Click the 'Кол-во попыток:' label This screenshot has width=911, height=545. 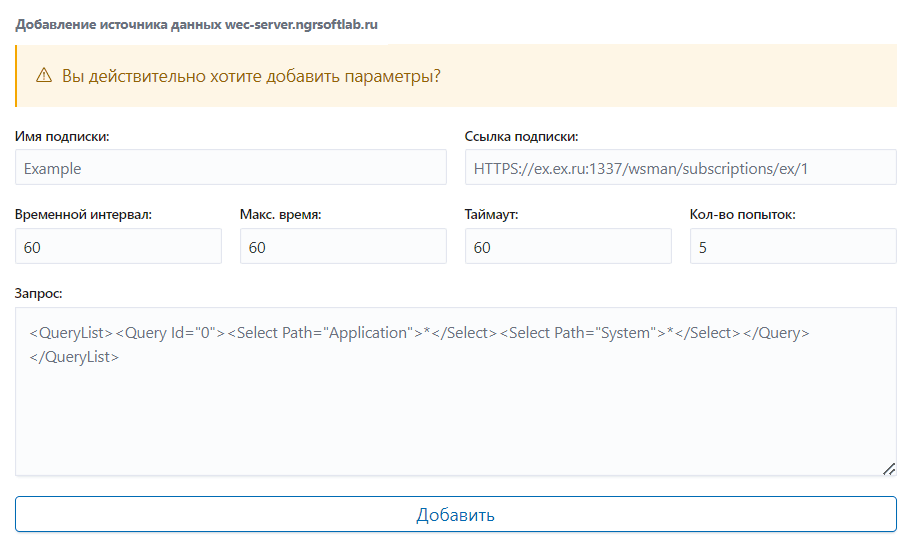(743, 215)
